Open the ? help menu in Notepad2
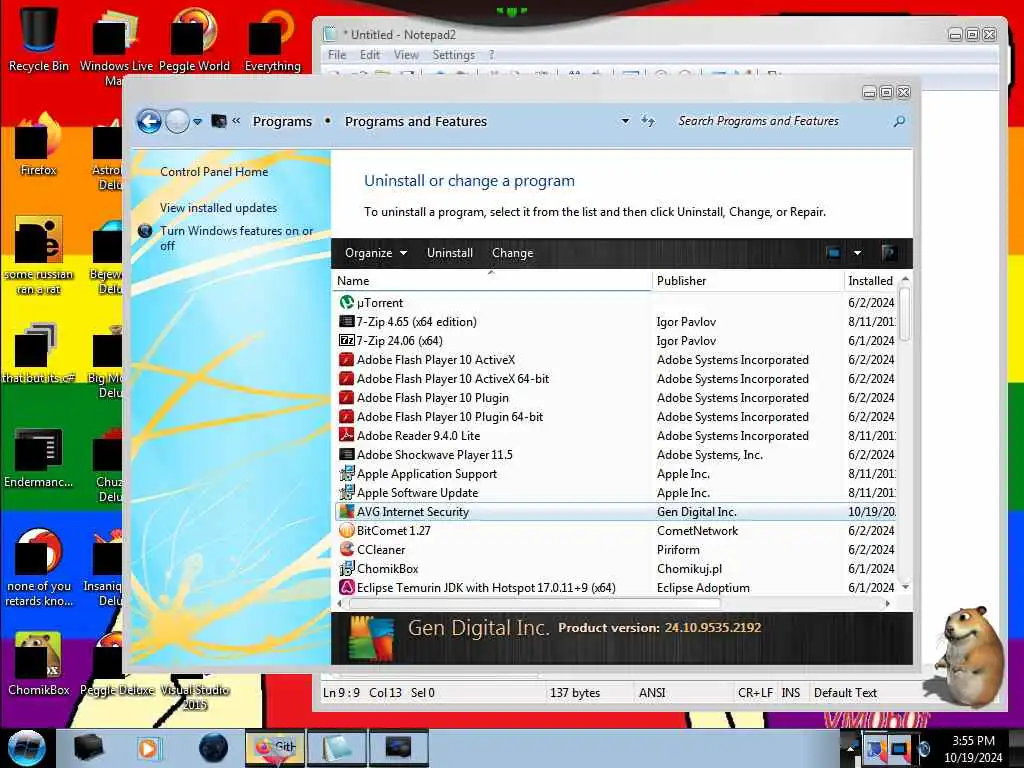Viewport: 1024px width, 768px height. [x=491, y=55]
